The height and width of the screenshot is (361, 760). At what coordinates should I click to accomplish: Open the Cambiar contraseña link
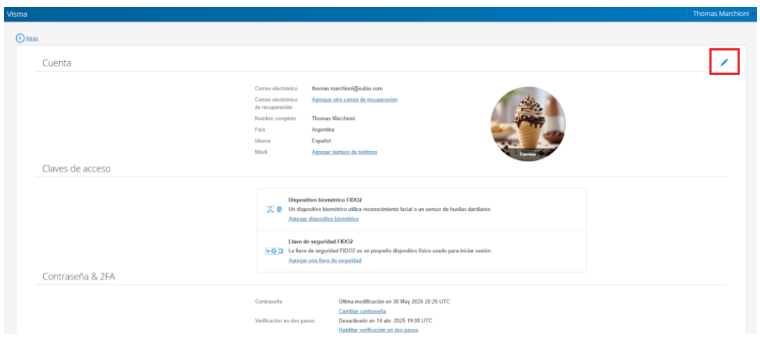[362, 311]
